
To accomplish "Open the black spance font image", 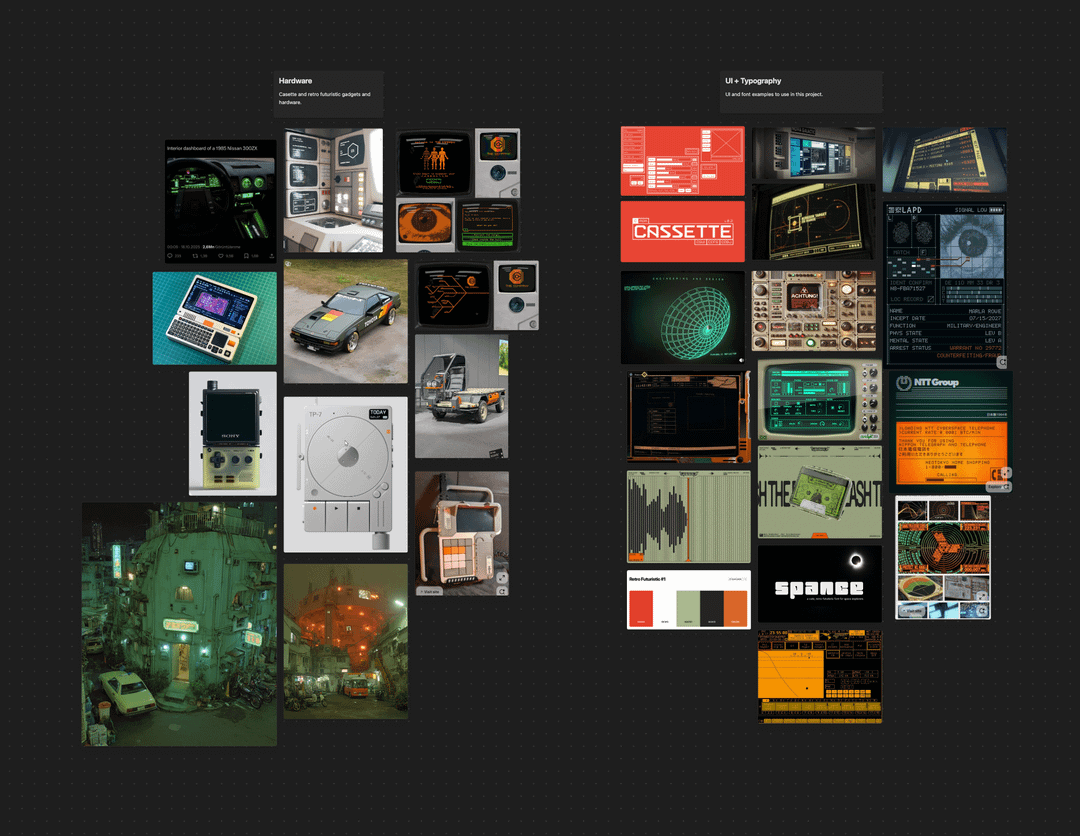I will click(x=819, y=583).
